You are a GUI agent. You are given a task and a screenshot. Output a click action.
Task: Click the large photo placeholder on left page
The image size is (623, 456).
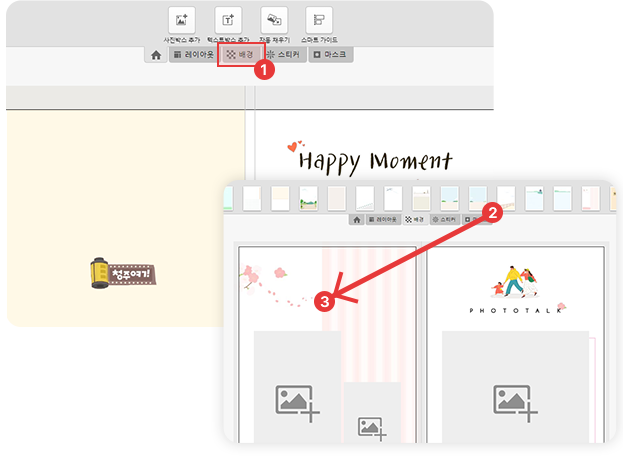[297, 385]
